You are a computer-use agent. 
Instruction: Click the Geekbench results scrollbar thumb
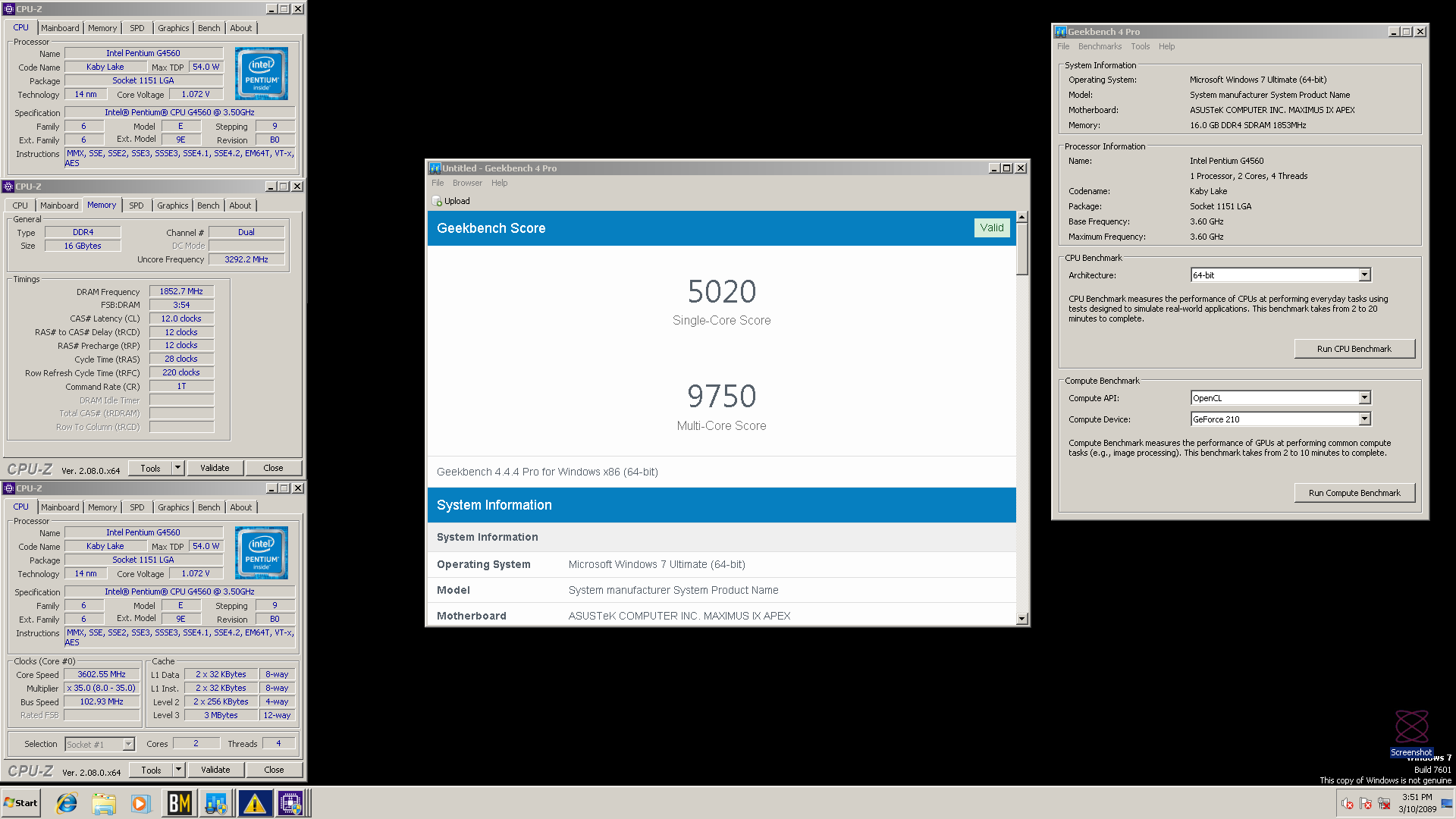click(x=1021, y=249)
